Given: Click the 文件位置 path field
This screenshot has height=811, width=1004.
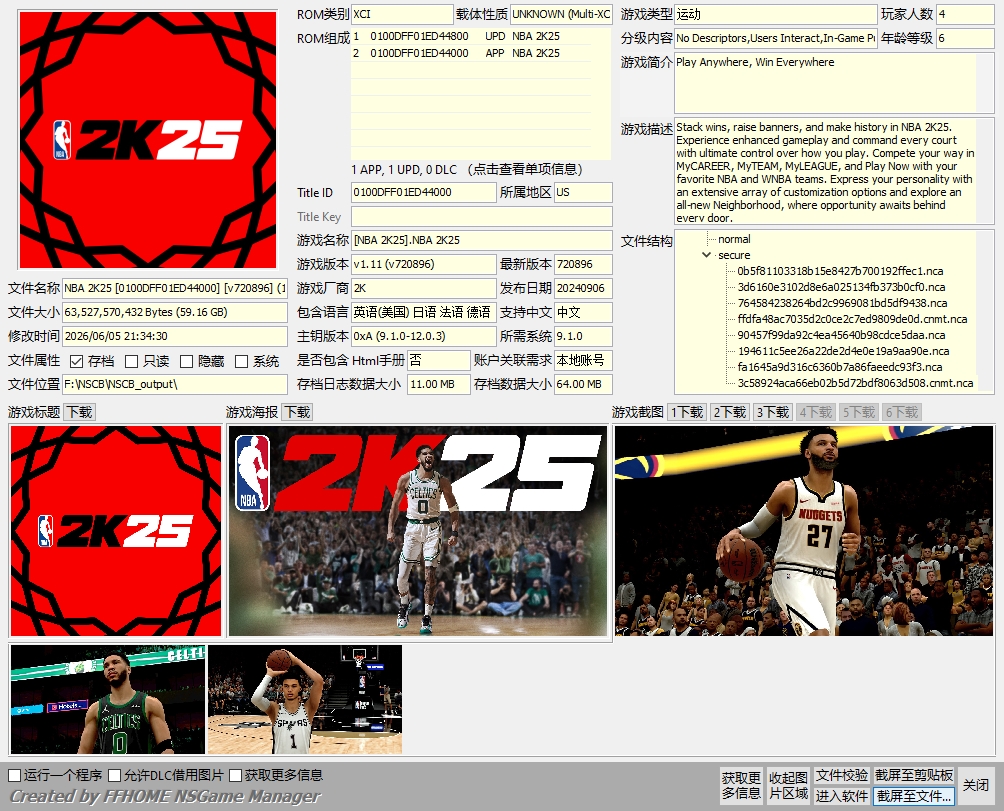Looking at the screenshot, I should [175, 385].
